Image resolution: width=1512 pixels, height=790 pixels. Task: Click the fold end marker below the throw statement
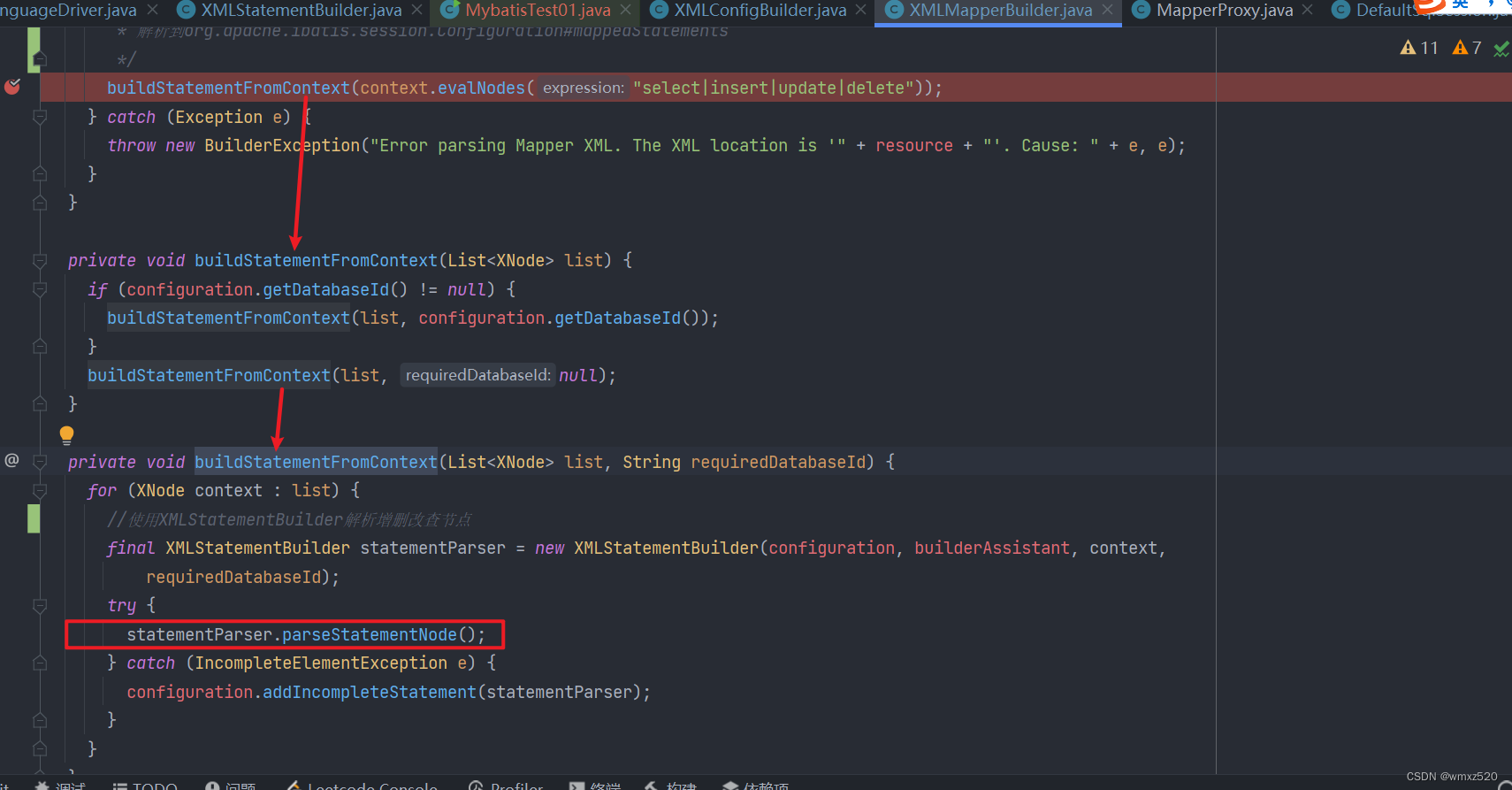coord(40,174)
